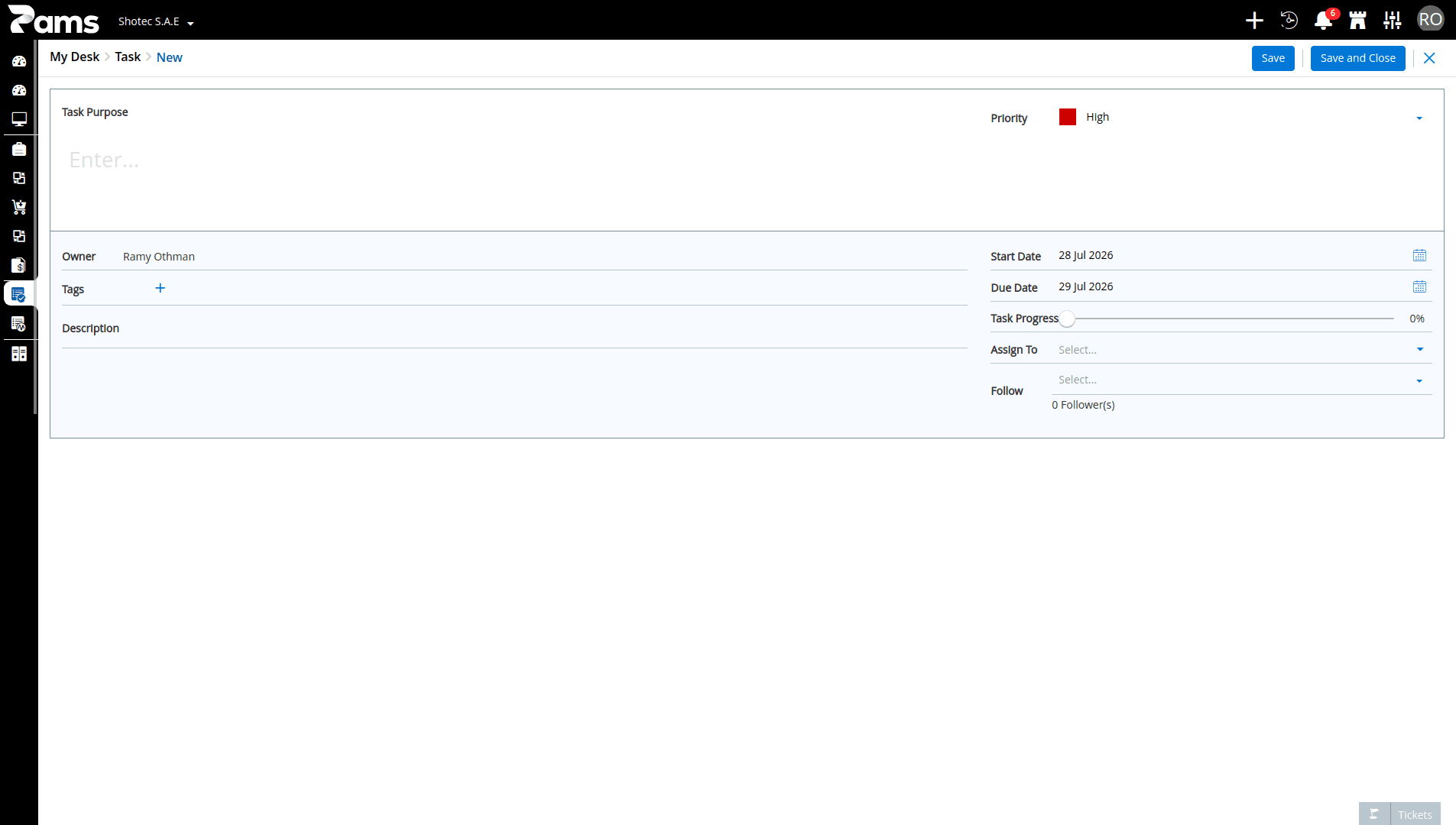This screenshot has height=825, width=1456.
Task: Open the Priority dropdown arrow
Action: (1419, 118)
